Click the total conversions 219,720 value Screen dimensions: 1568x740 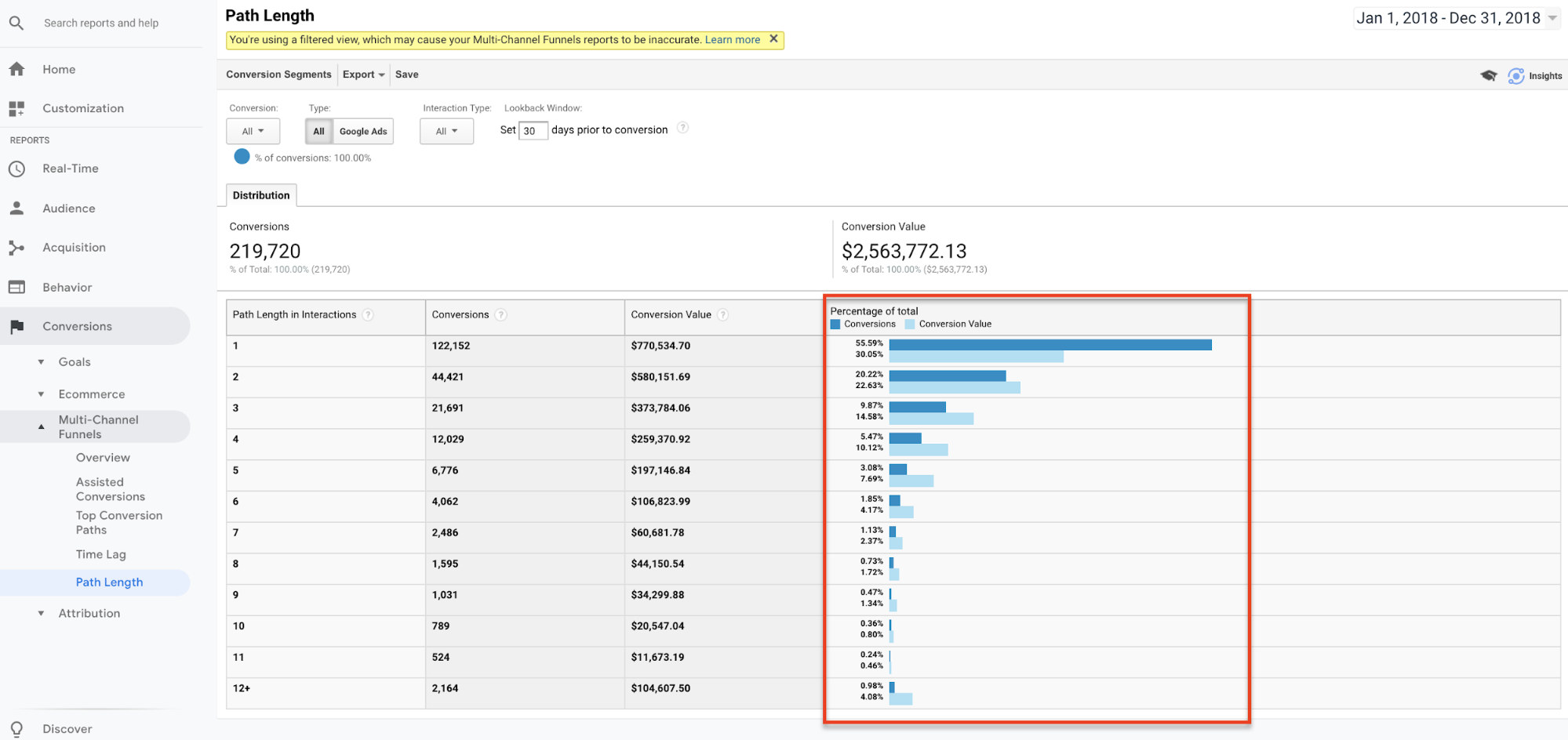tap(265, 251)
